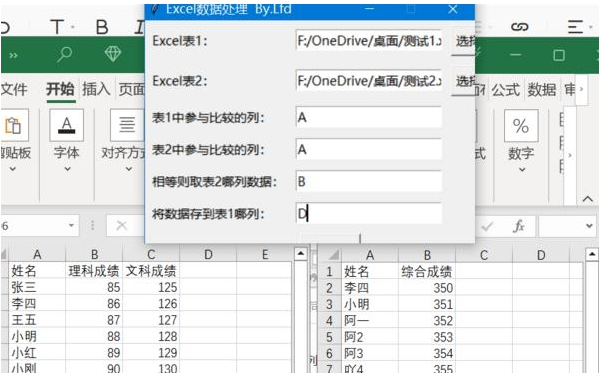Click the T text icon in top toolbar
Screen dimensions: 605x373
[57, 27]
